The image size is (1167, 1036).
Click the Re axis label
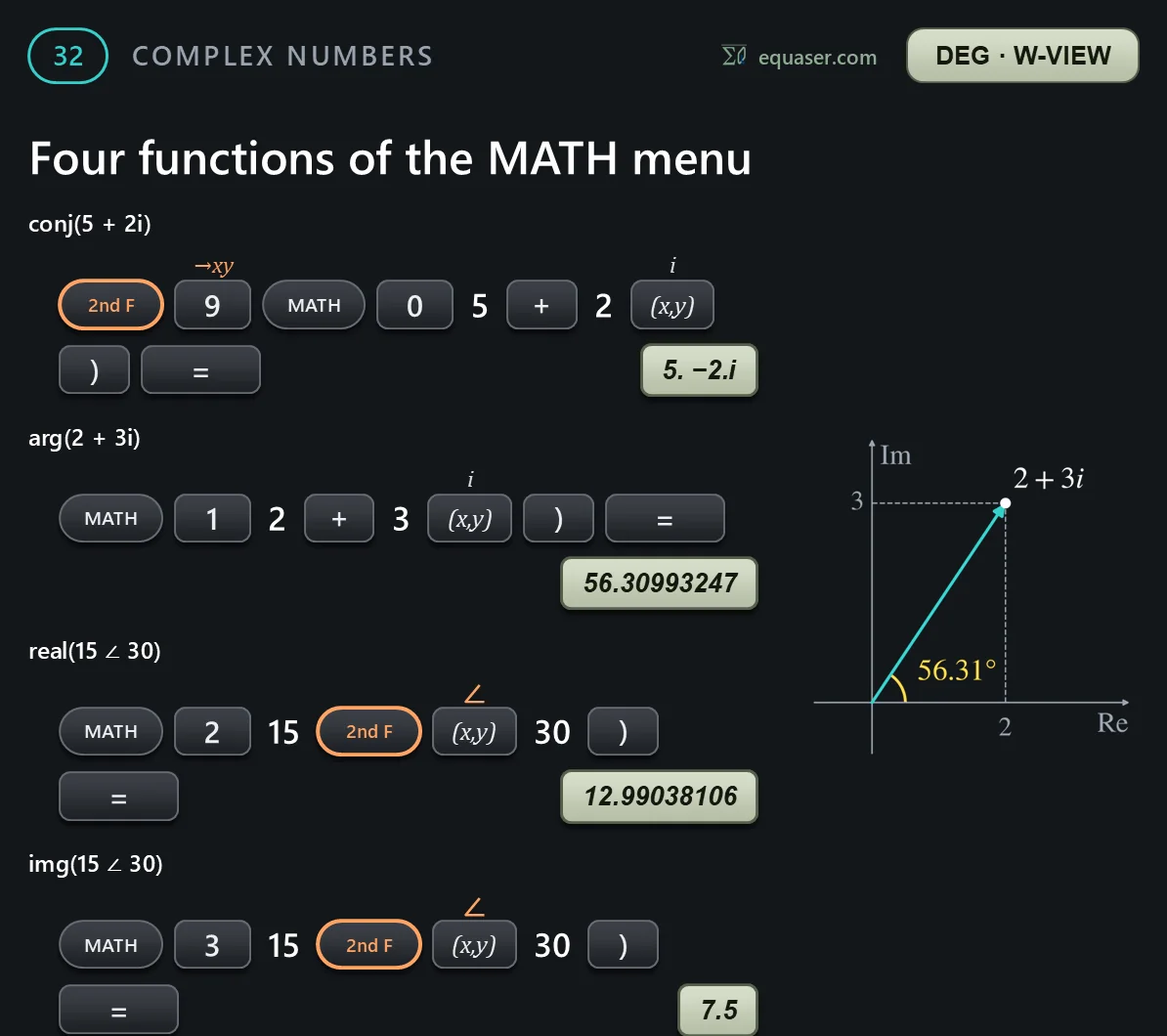[x=1112, y=722]
